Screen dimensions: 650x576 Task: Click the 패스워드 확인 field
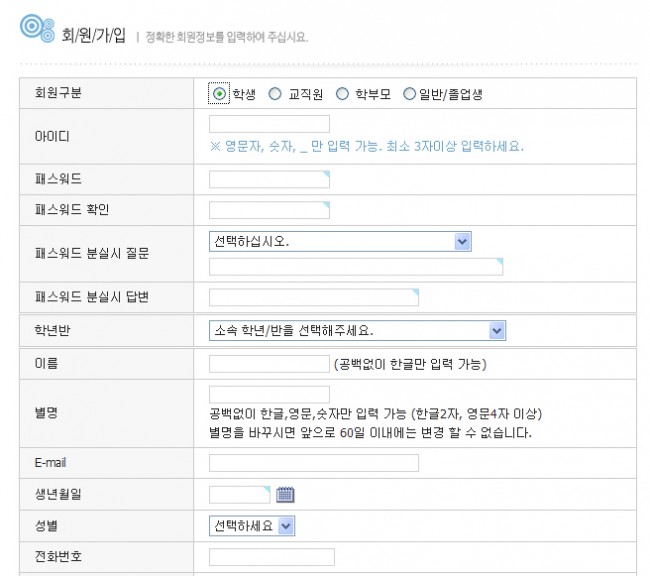click(269, 209)
